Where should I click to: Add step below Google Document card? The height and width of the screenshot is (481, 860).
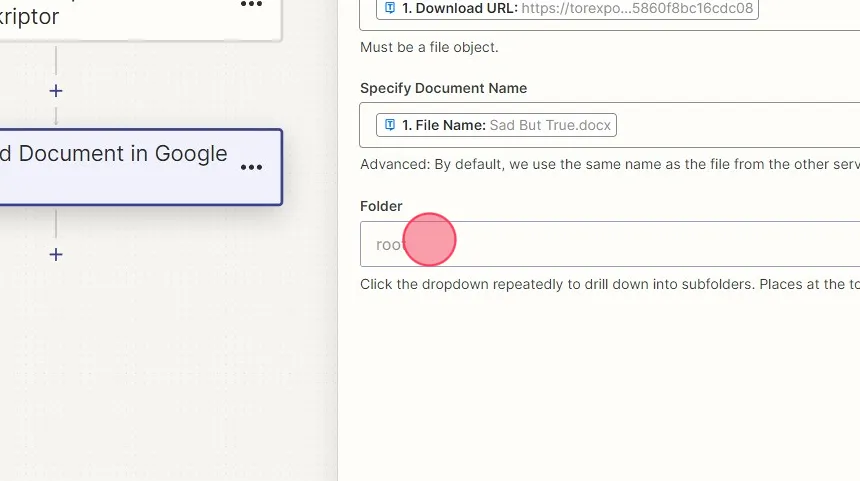pos(55,254)
